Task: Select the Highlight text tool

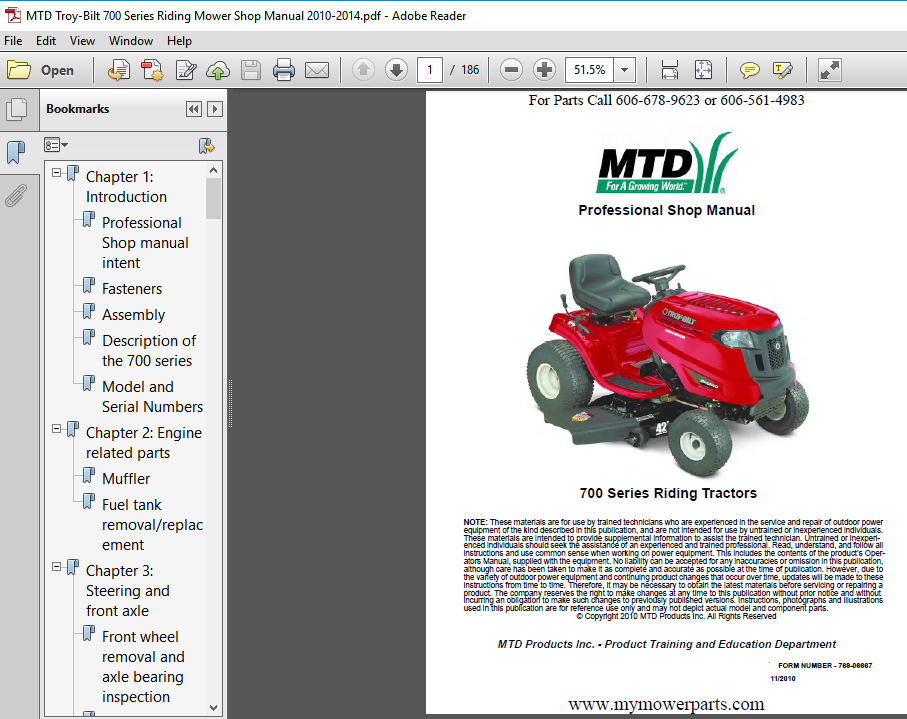Action: click(x=783, y=71)
